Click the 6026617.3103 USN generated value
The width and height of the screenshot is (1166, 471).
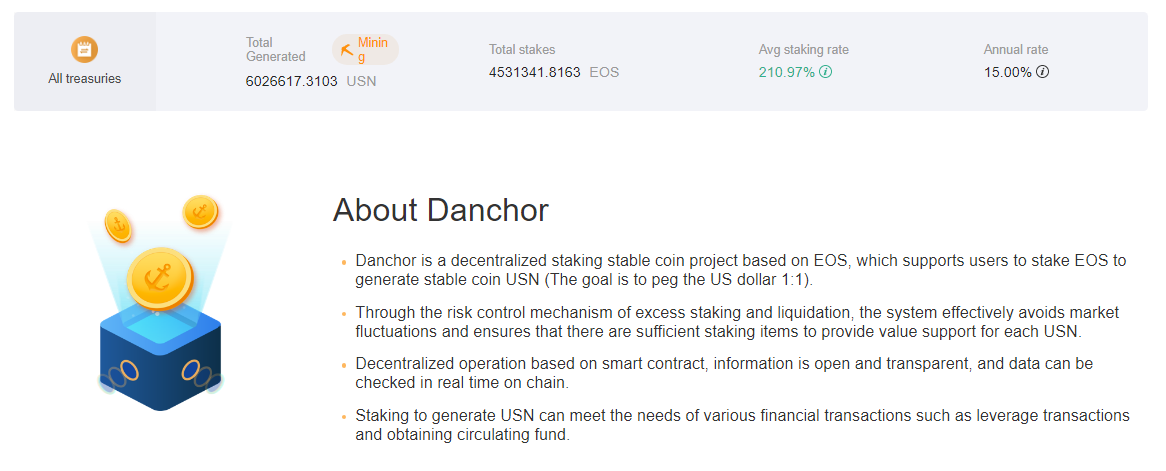coord(311,81)
